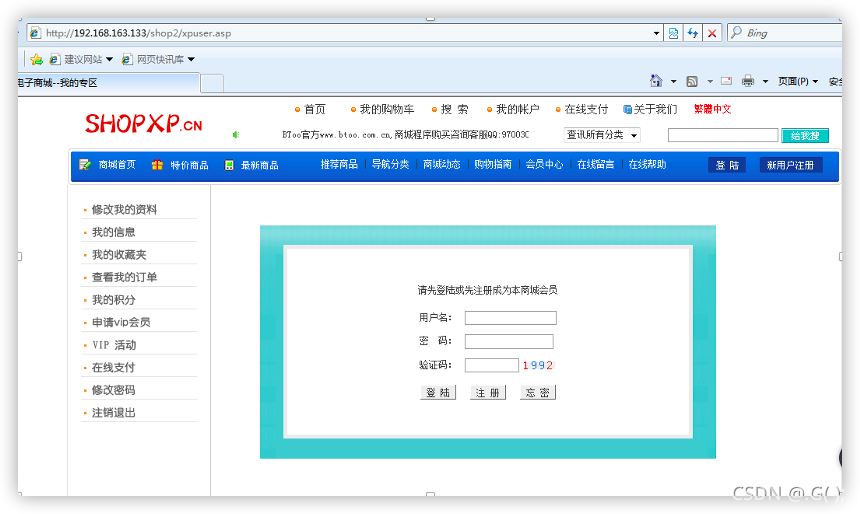Click the 新用户注册 button
The height and width of the screenshot is (514, 860).
tap(790, 165)
